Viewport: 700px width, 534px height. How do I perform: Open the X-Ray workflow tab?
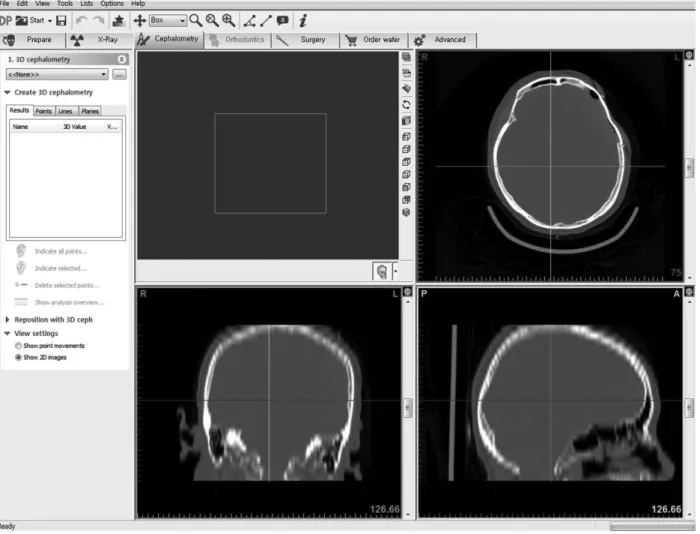(x=100, y=40)
